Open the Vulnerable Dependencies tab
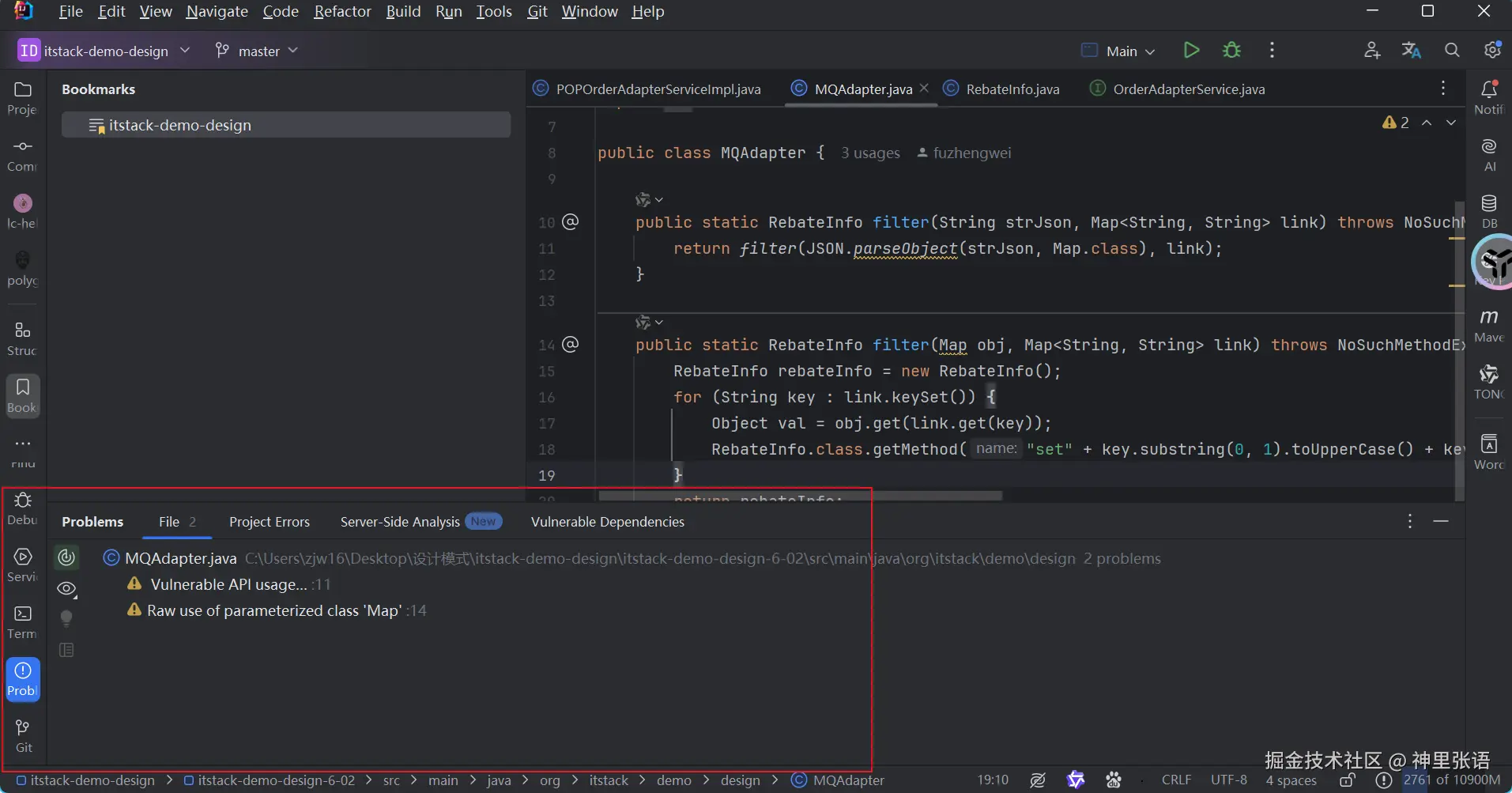This screenshot has width=1512, height=793. click(x=608, y=522)
